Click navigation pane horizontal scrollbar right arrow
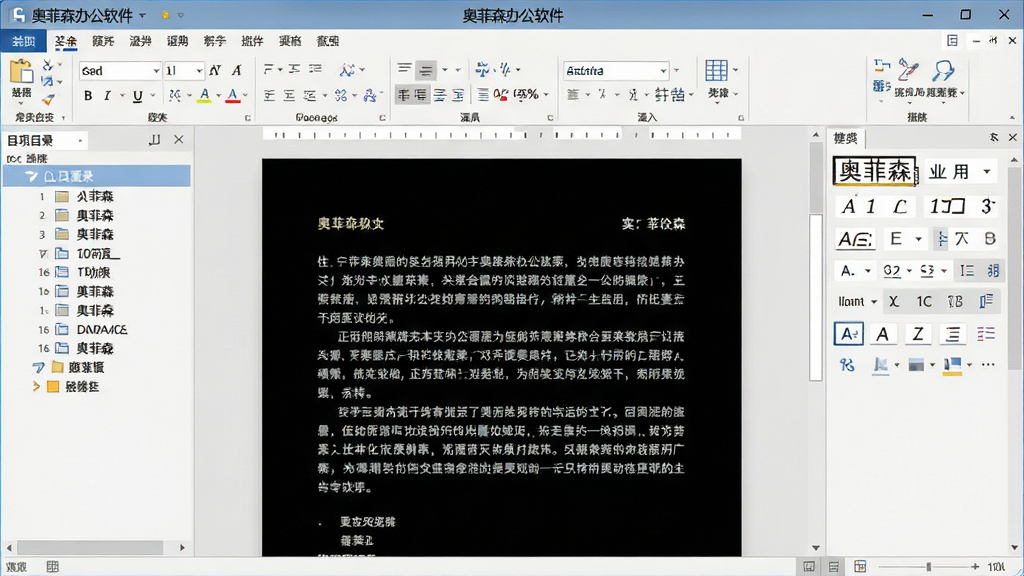Viewport: 1024px width, 576px height. click(182, 547)
